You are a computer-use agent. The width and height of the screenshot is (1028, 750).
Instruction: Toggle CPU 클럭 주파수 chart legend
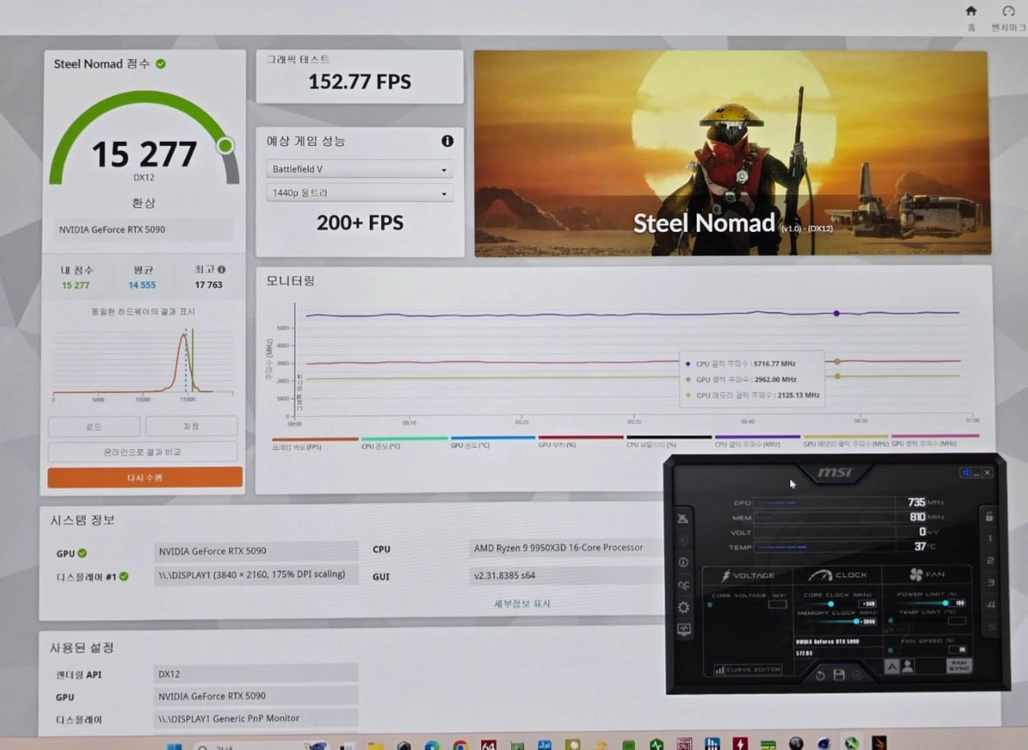coord(757,440)
